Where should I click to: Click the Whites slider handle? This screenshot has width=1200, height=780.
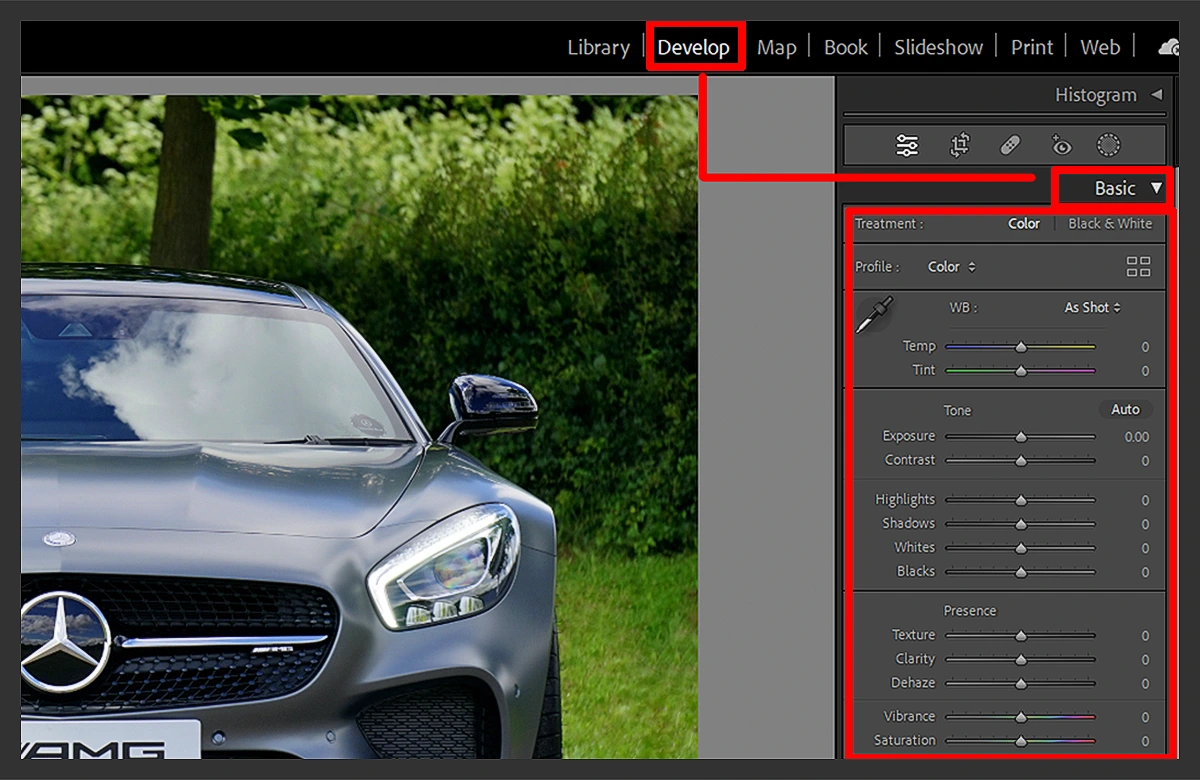pos(1021,548)
